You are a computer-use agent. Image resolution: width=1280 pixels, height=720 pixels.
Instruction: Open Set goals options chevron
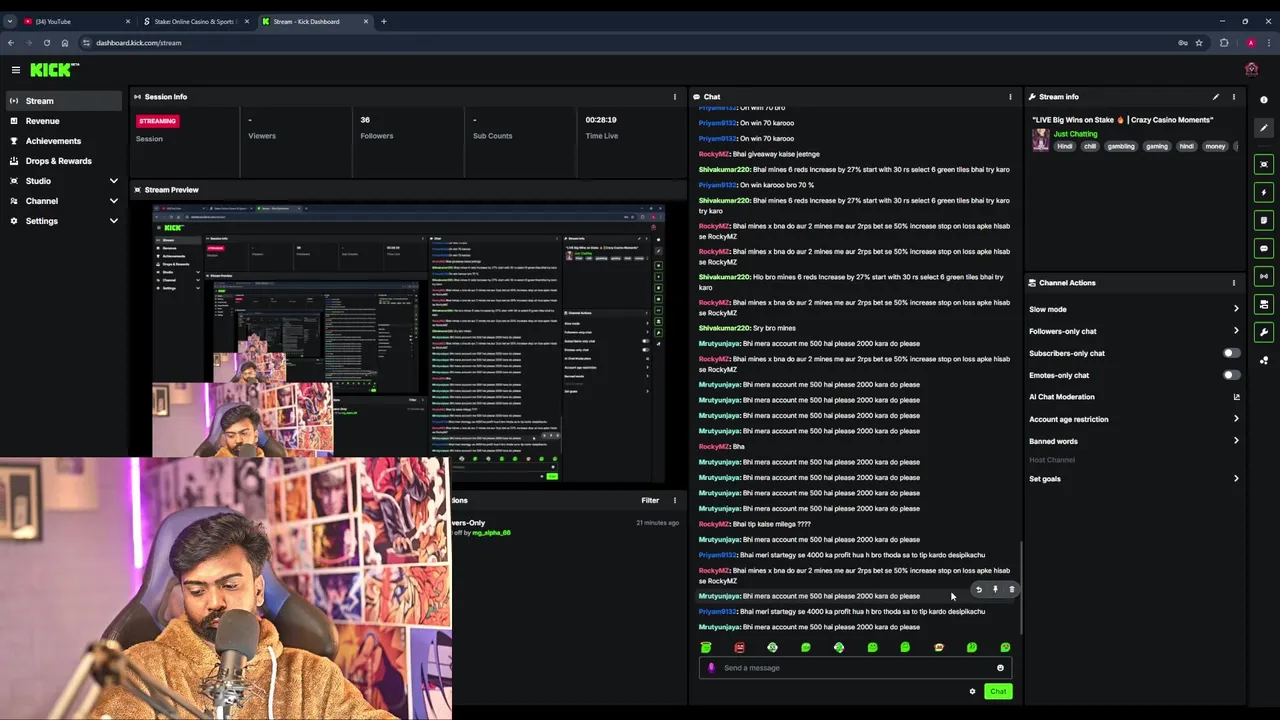coord(1236,479)
